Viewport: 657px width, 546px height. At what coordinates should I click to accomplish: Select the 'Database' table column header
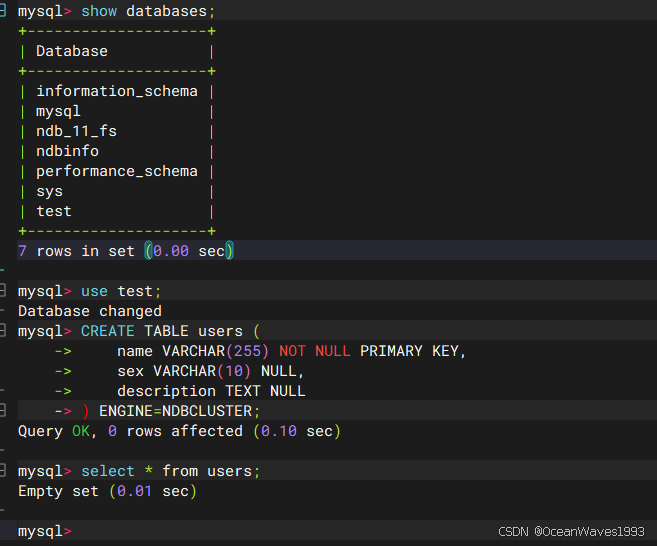coord(72,51)
